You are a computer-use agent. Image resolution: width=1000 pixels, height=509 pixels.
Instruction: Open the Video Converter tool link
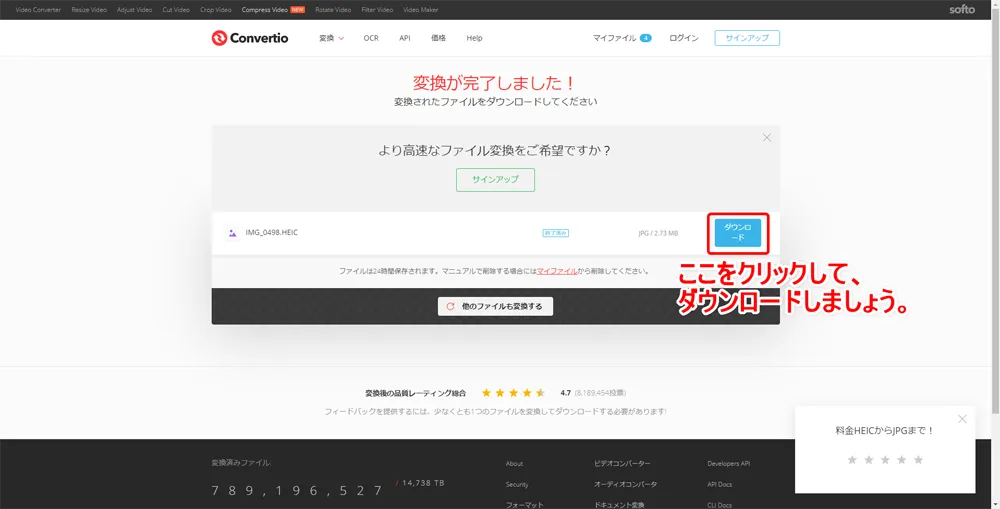[38, 10]
